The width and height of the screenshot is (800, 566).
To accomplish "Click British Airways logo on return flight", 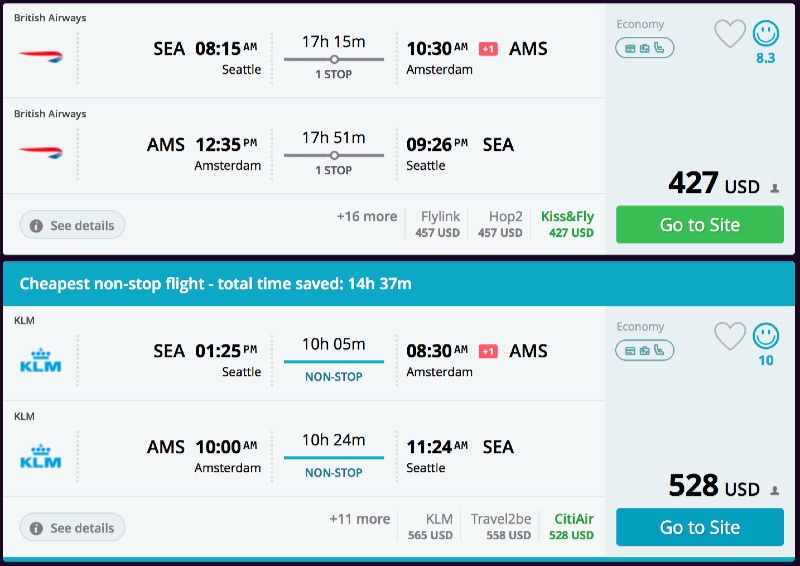I will [x=40, y=151].
